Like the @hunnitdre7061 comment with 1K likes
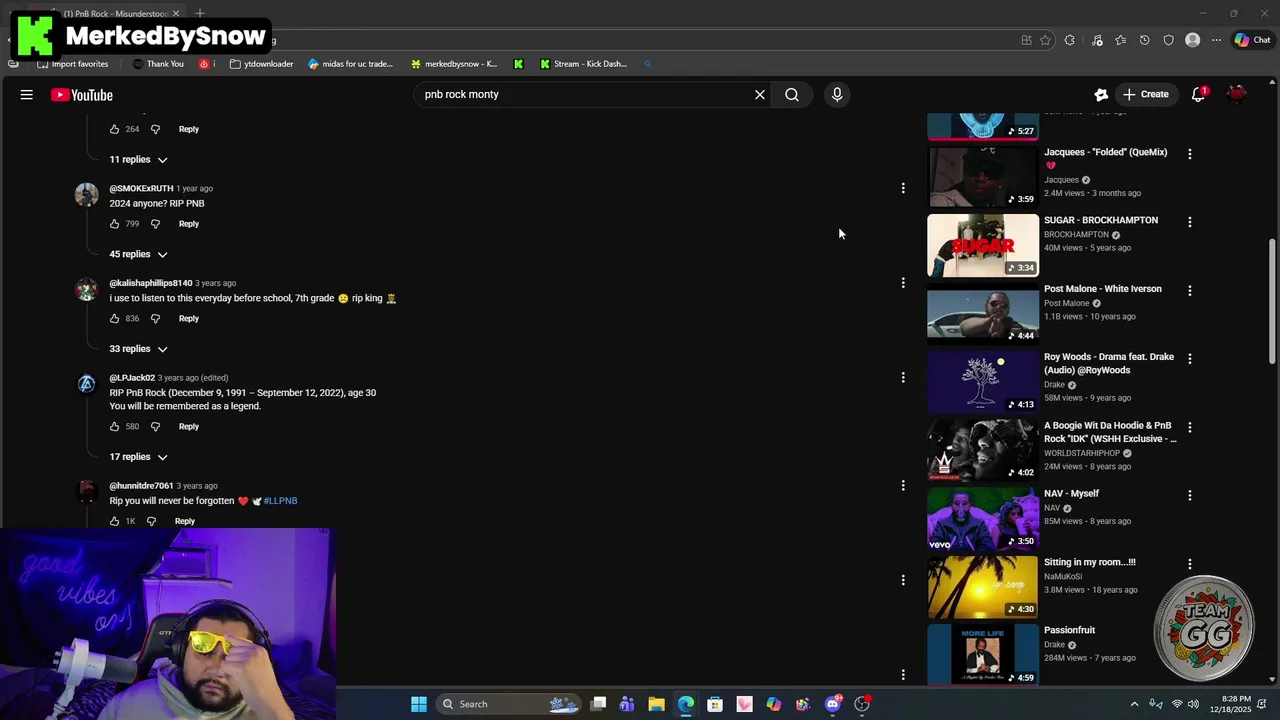1280x720 pixels. click(x=115, y=521)
